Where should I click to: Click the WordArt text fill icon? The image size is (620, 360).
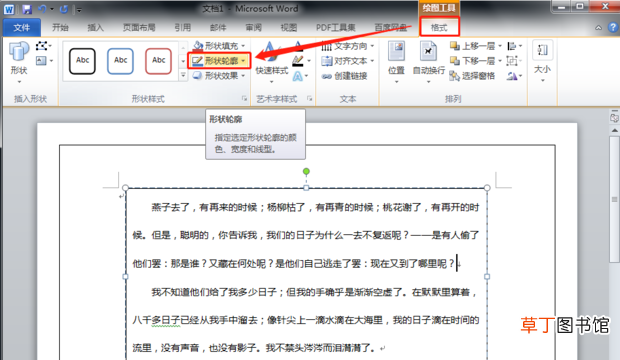(299, 46)
